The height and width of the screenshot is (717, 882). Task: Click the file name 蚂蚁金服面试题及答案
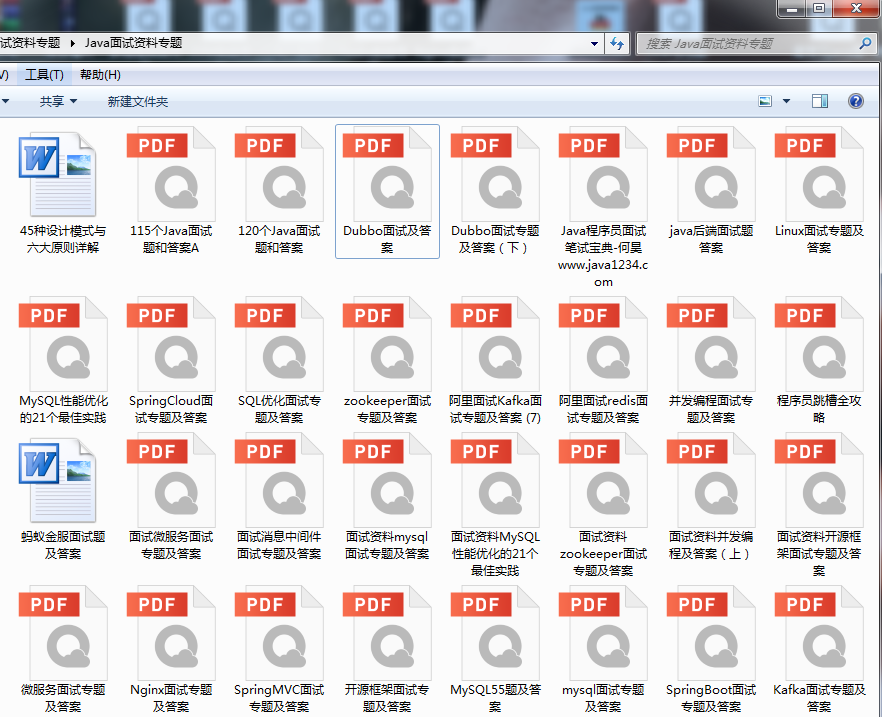(x=63, y=545)
